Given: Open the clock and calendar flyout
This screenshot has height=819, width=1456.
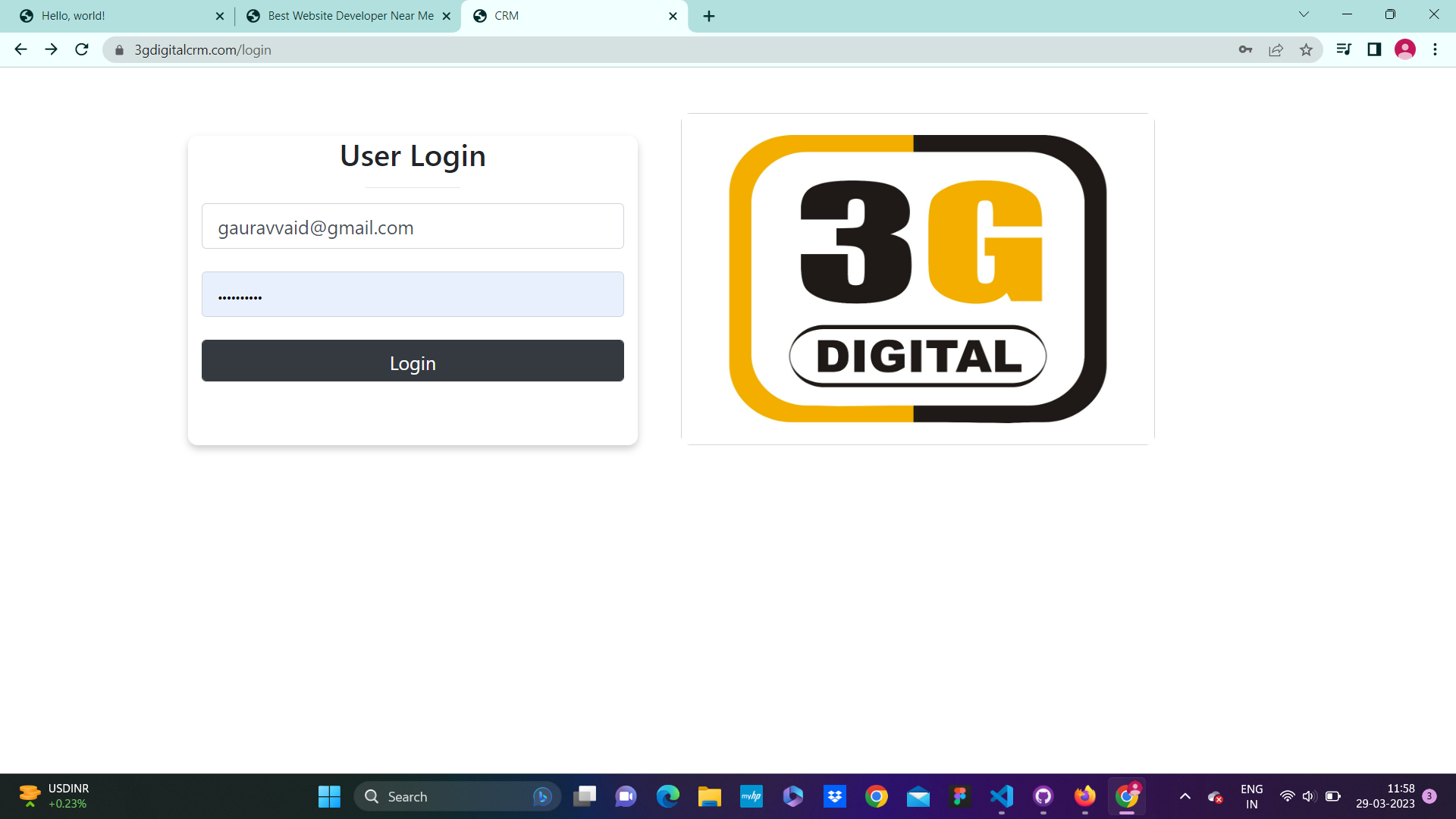Looking at the screenshot, I should click(1385, 796).
